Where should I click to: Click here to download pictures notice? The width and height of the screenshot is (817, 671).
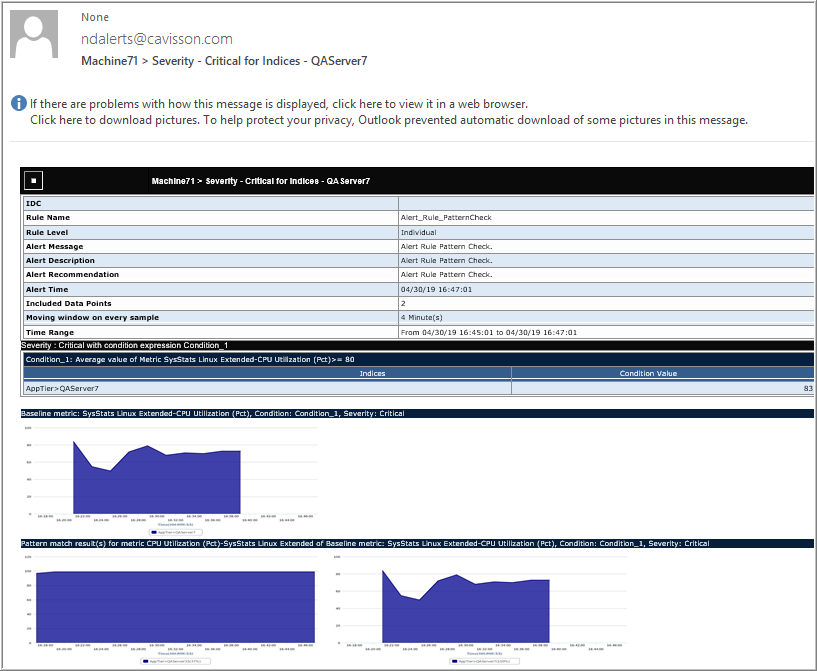[x=114, y=120]
